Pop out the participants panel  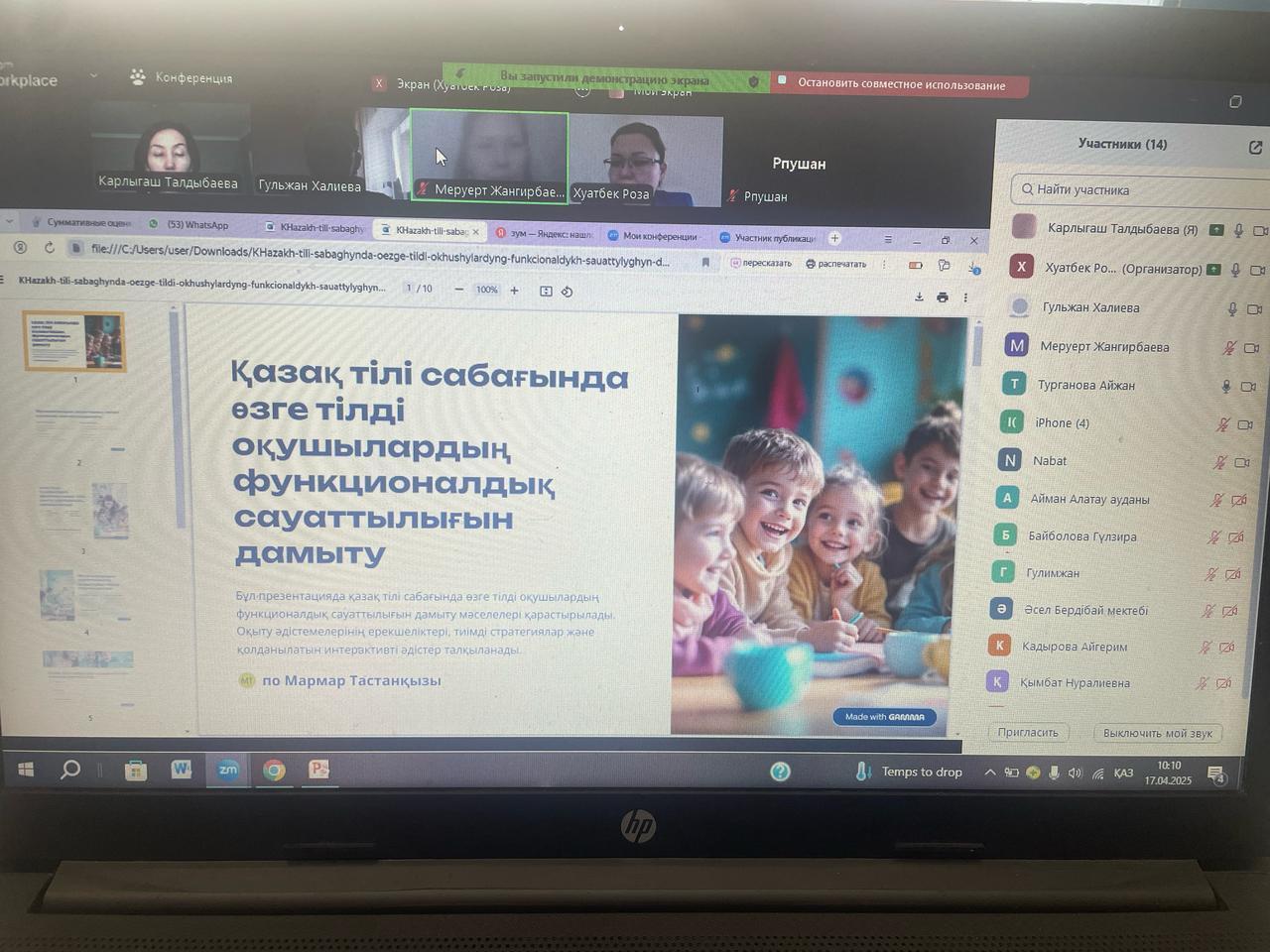click(1255, 148)
